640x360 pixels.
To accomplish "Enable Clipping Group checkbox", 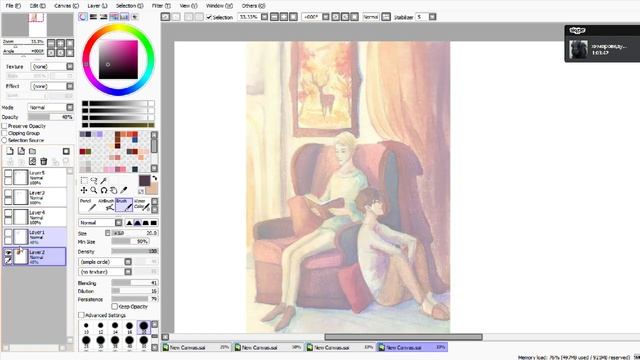I will coord(4,133).
